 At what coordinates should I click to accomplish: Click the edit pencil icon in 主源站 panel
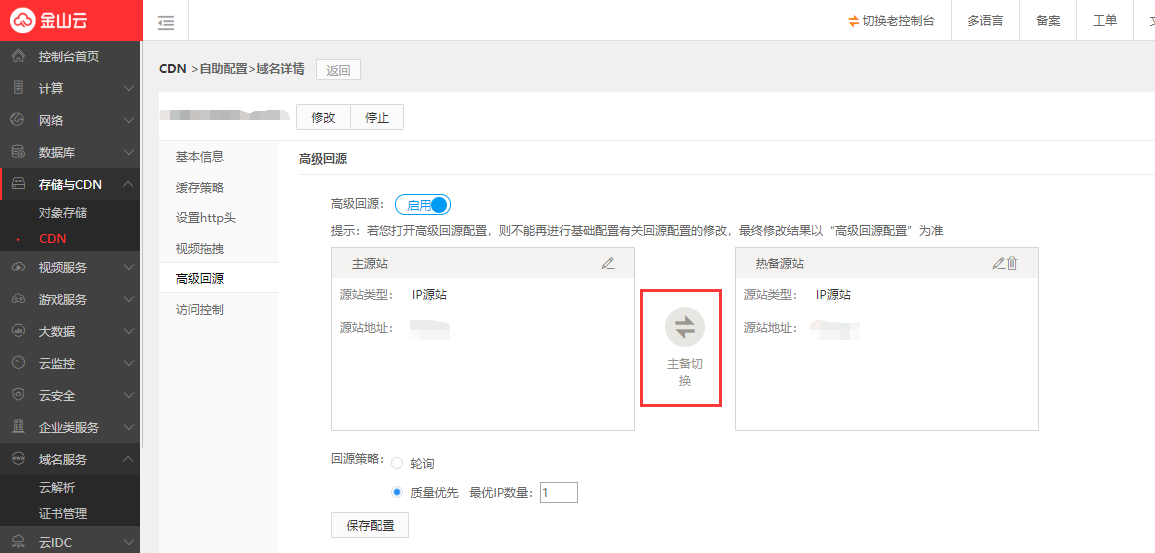(608, 263)
